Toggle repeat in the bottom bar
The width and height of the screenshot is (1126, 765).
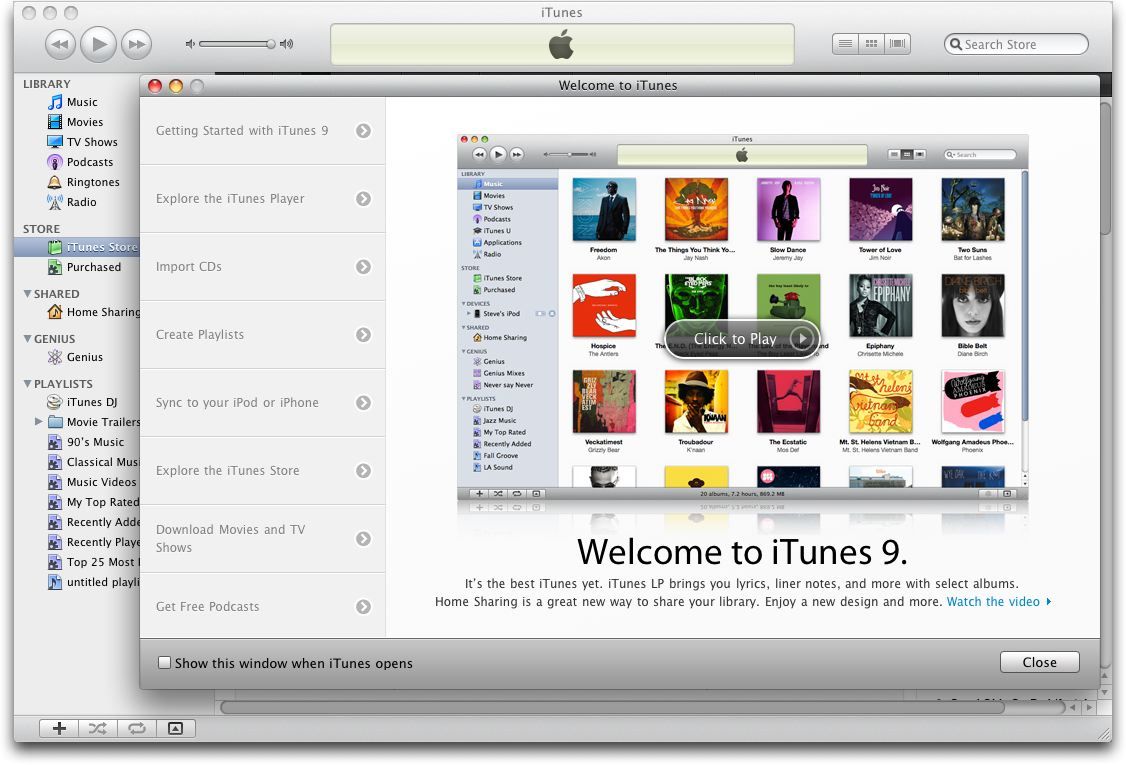click(x=136, y=728)
